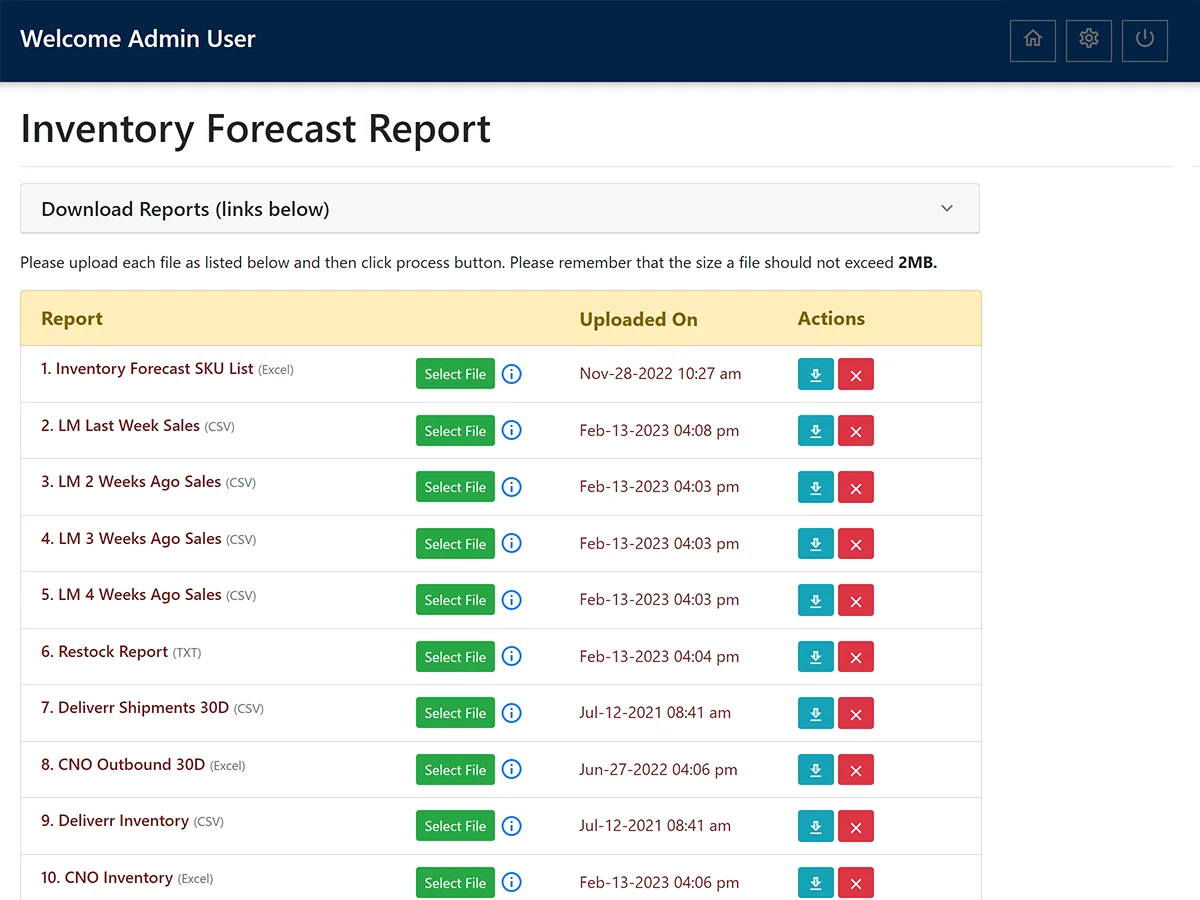Viewport: 1200px width, 900px height.
Task: Delete the CNO Outbound 30D file
Action: pyautogui.click(x=856, y=770)
